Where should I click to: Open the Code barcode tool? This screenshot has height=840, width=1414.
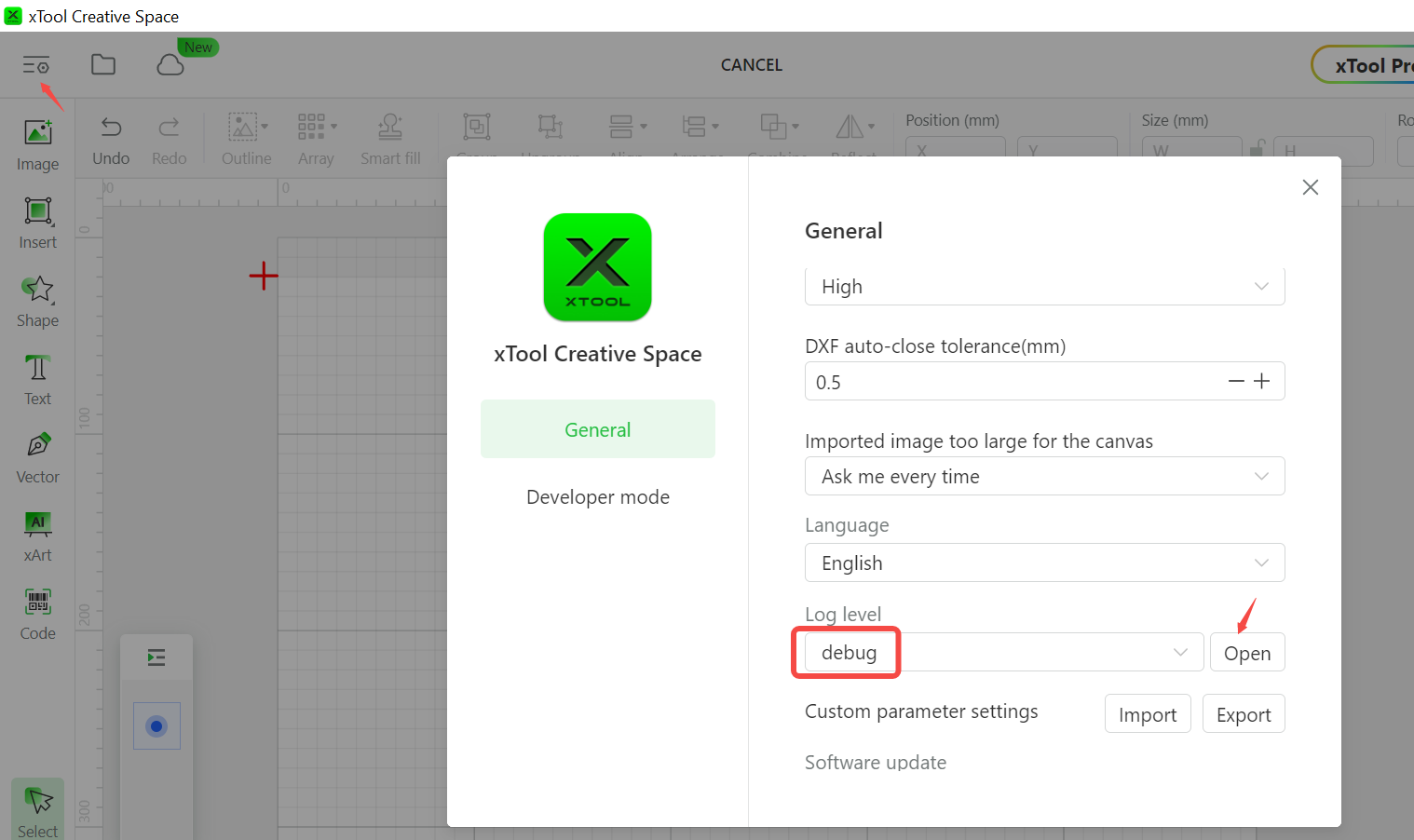tap(37, 615)
